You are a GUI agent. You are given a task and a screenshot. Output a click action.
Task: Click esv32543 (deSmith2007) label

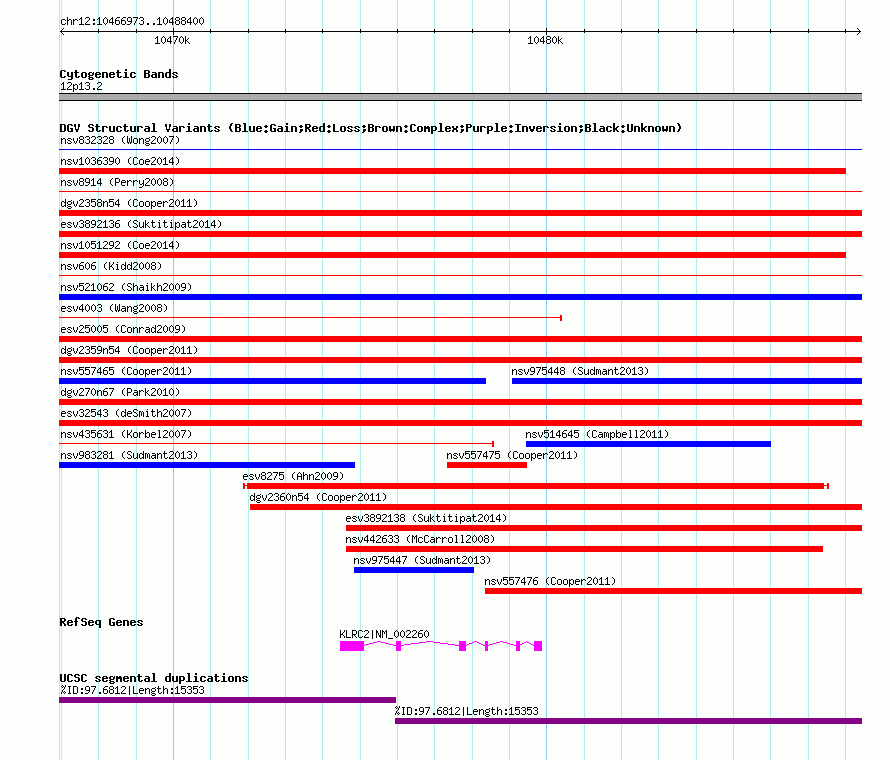click(126, 413)
